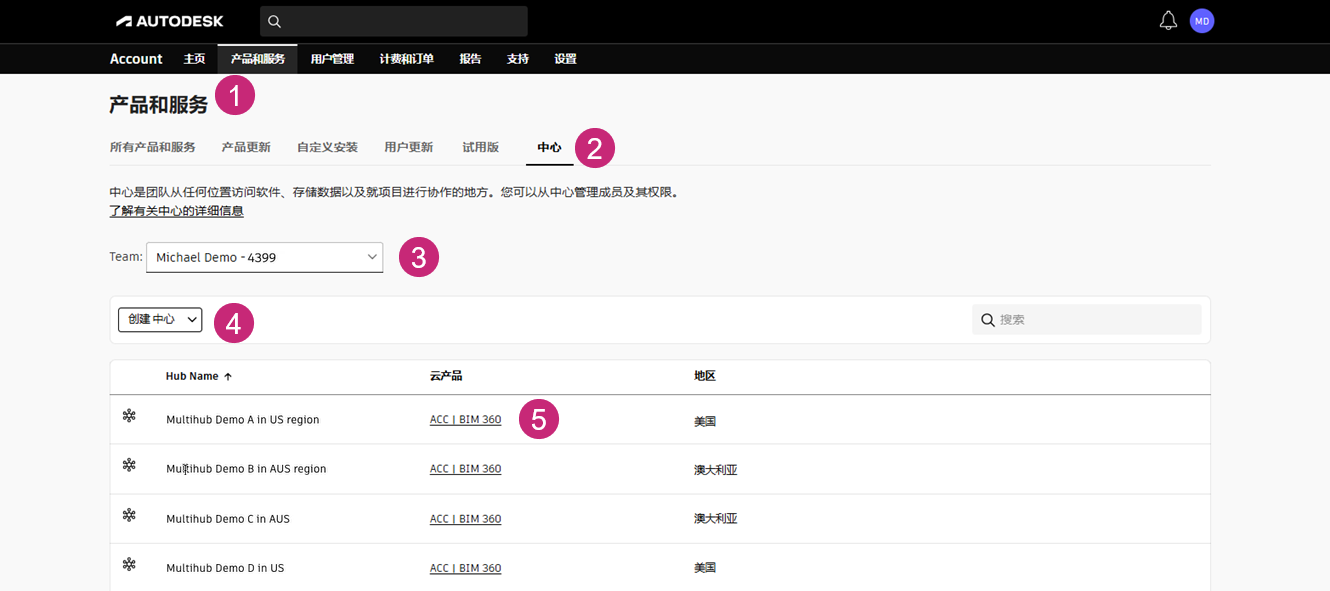
Task: Select Multihub Demo C in AUS
Action: [228, 519]
